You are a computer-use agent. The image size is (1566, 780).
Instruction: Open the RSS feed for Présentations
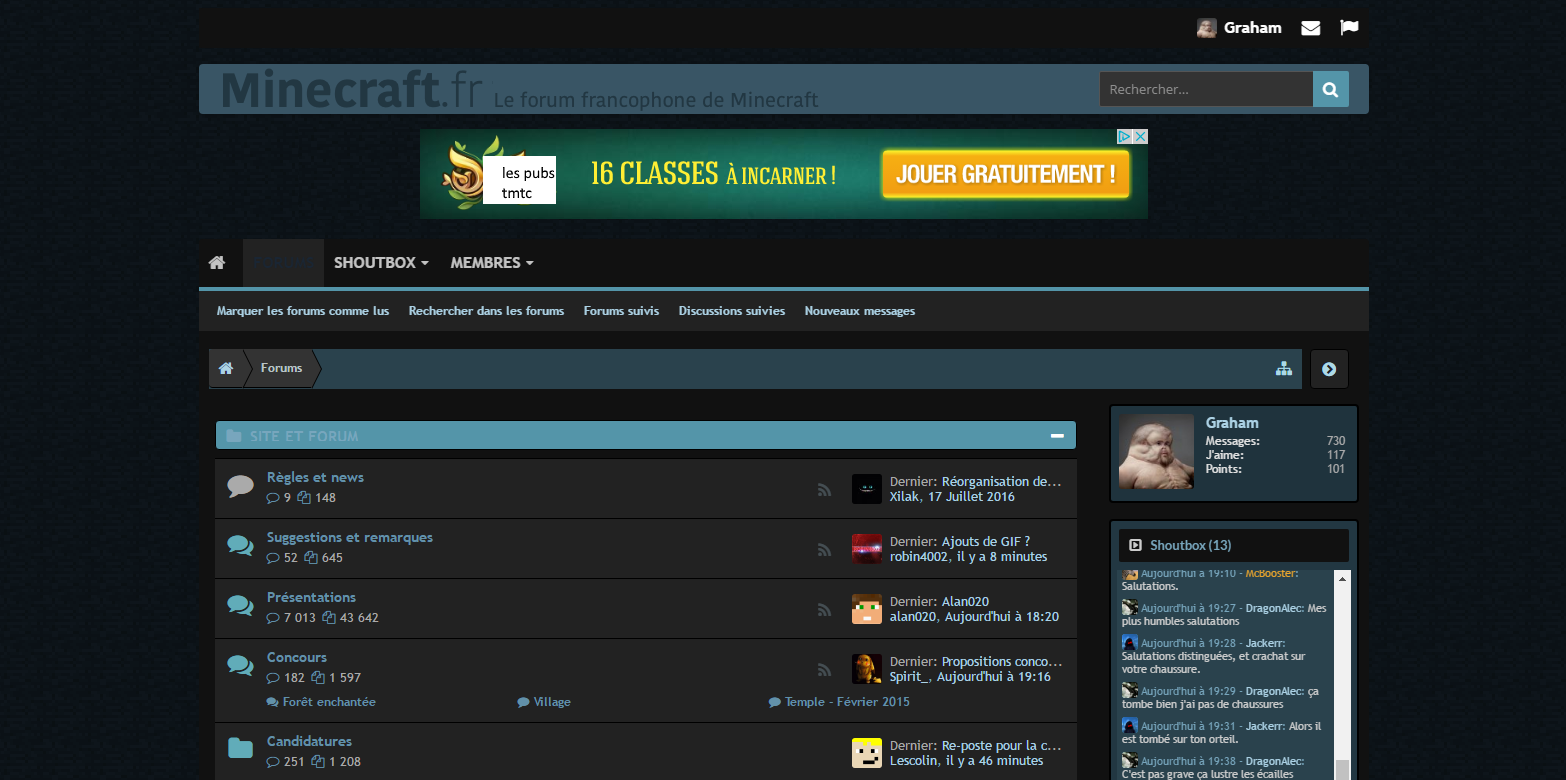(x=824, y=610)
